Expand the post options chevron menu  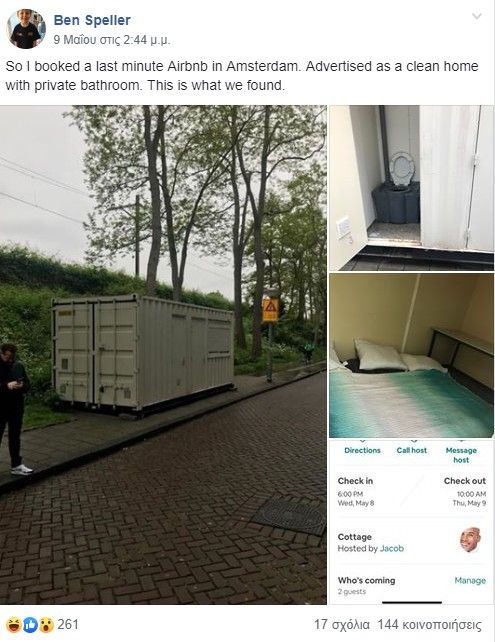(x=477, y=16)
